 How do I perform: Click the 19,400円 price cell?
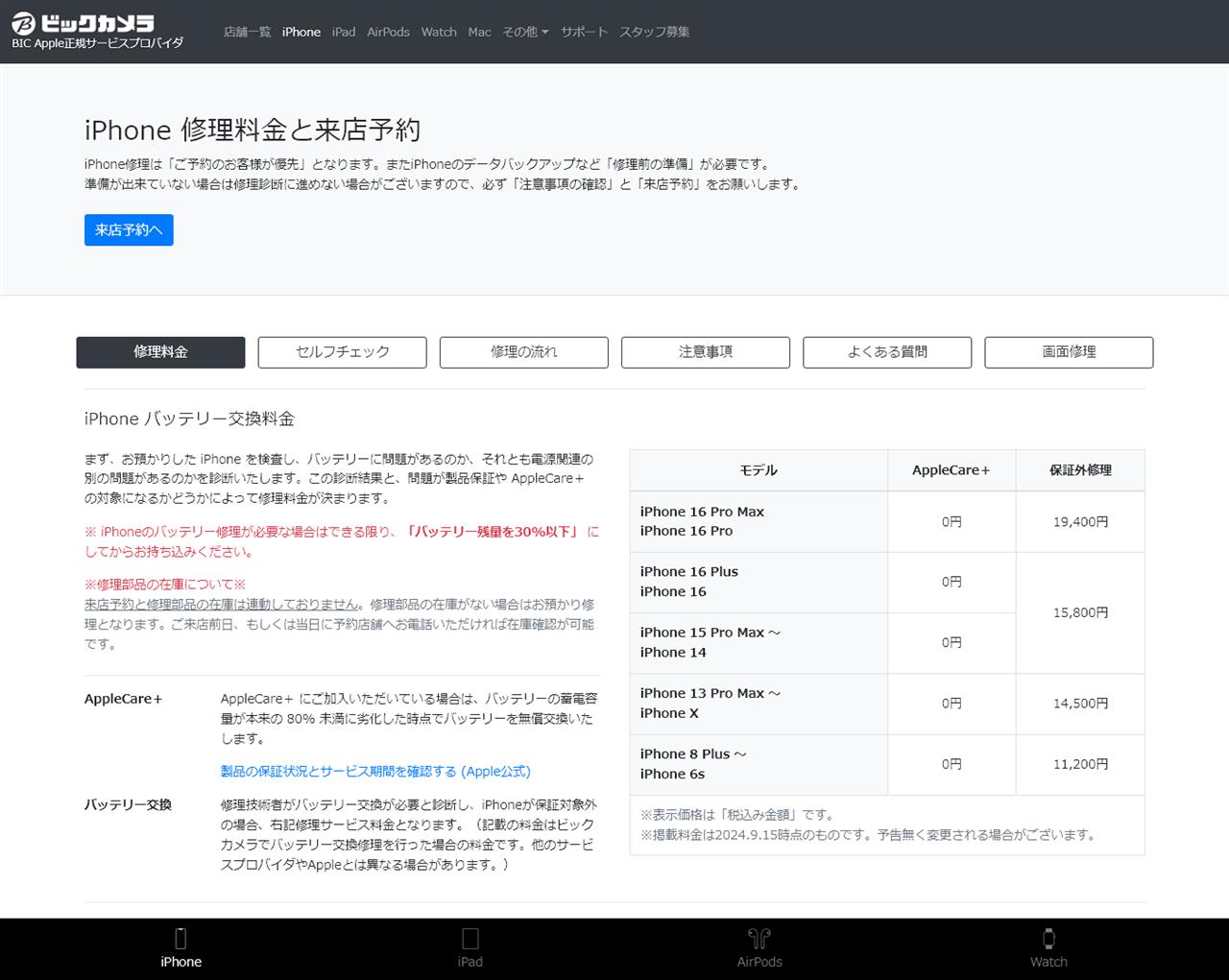click(x=1080, y=521)
